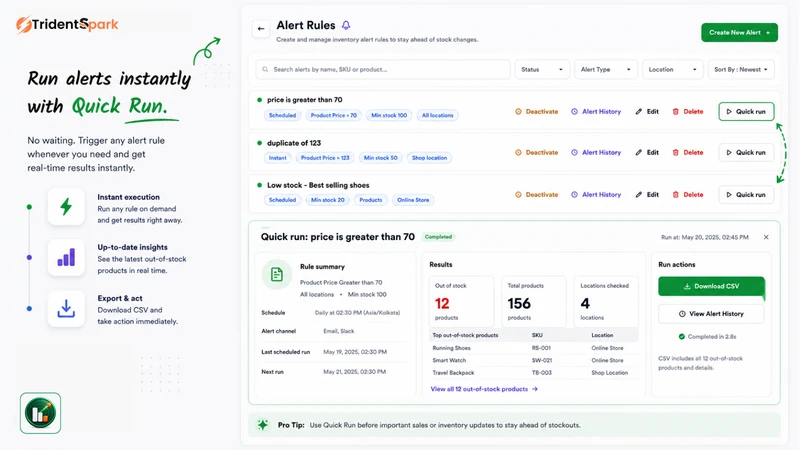
Task: Click the 'Completed in 2.8s' status
Action: (707, 337)
